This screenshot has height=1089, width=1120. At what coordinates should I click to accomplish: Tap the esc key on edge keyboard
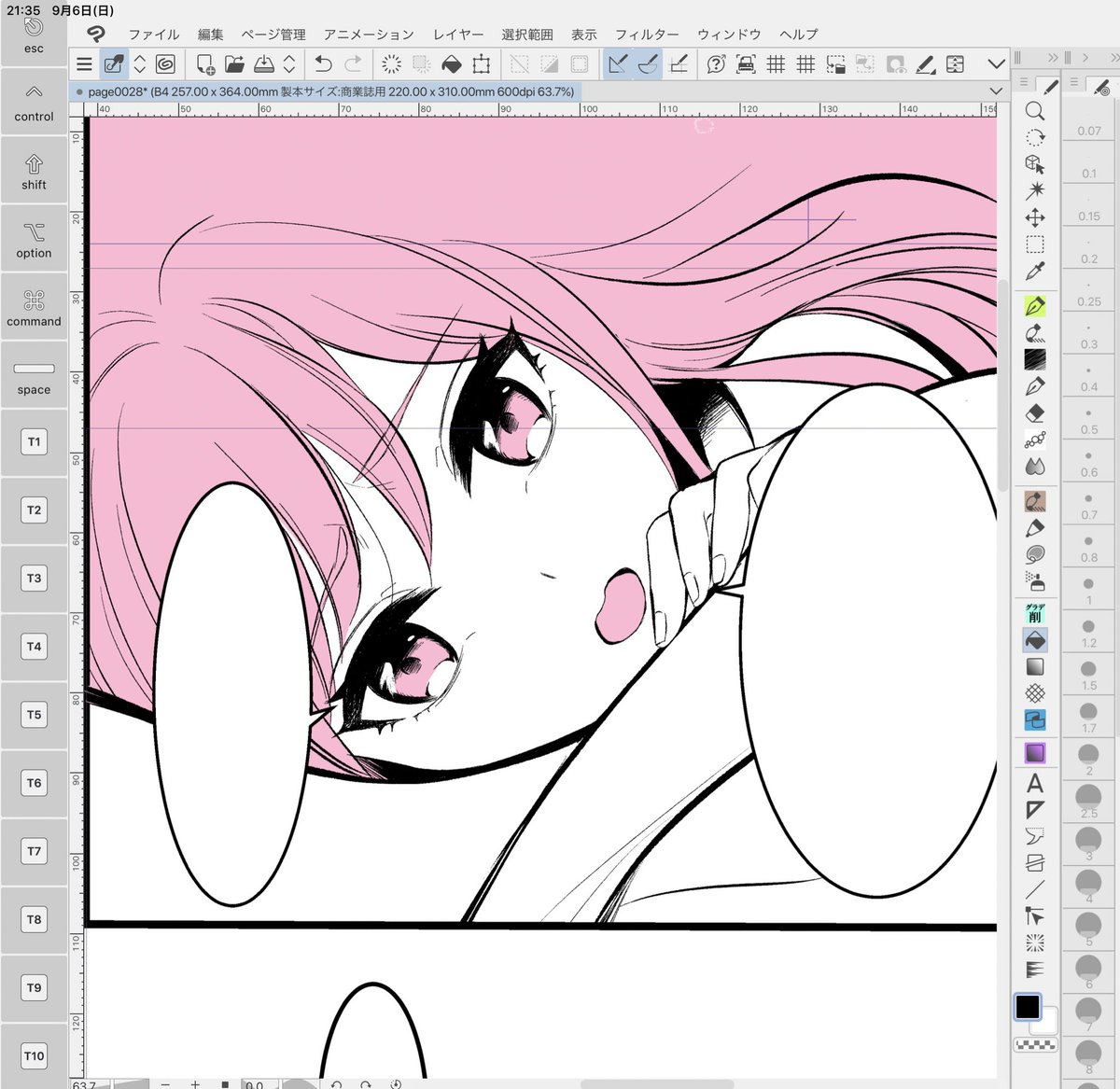point(34,35)
